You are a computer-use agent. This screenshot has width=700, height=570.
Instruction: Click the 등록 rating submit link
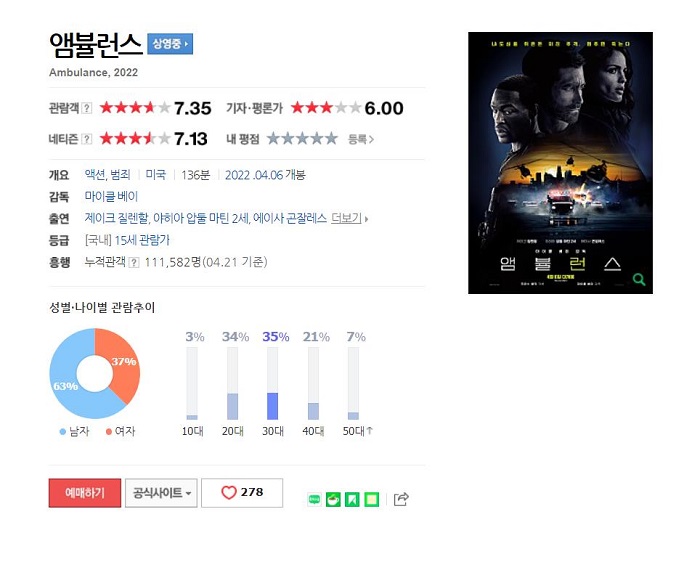pos(361,139)
